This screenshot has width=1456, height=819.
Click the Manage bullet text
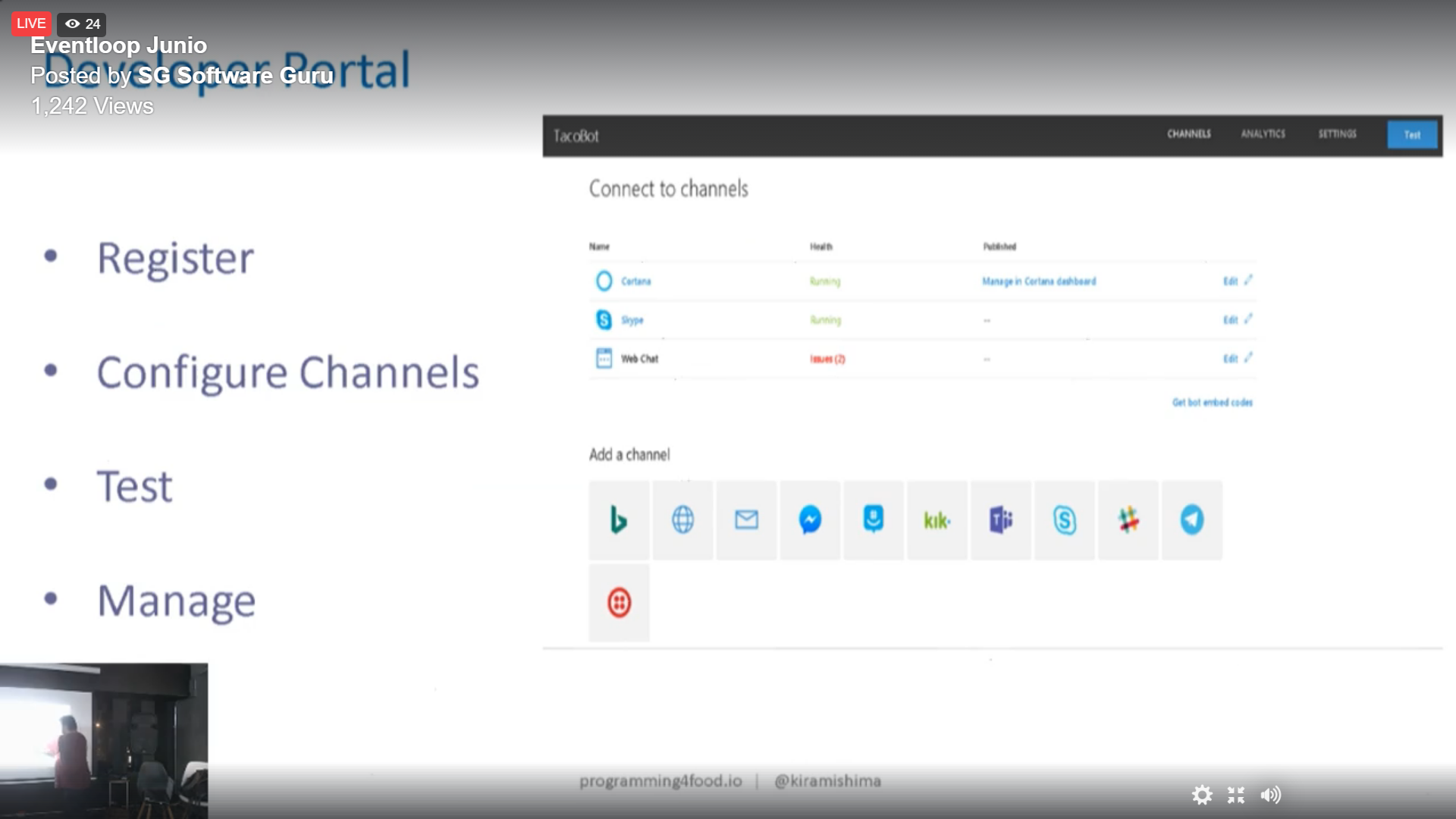tap(176, 601)
